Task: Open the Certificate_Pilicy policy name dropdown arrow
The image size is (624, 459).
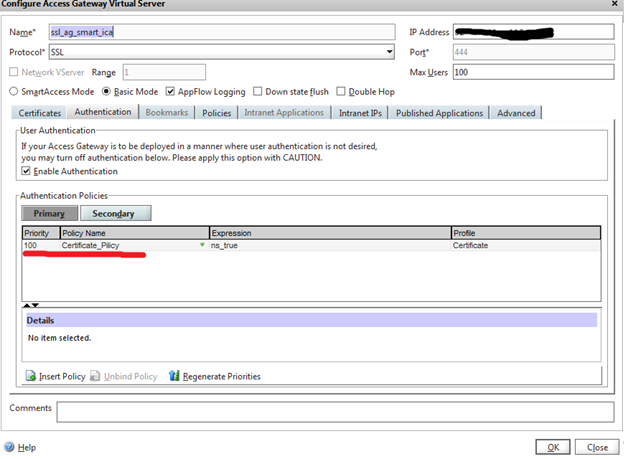Action: point(202,245)
